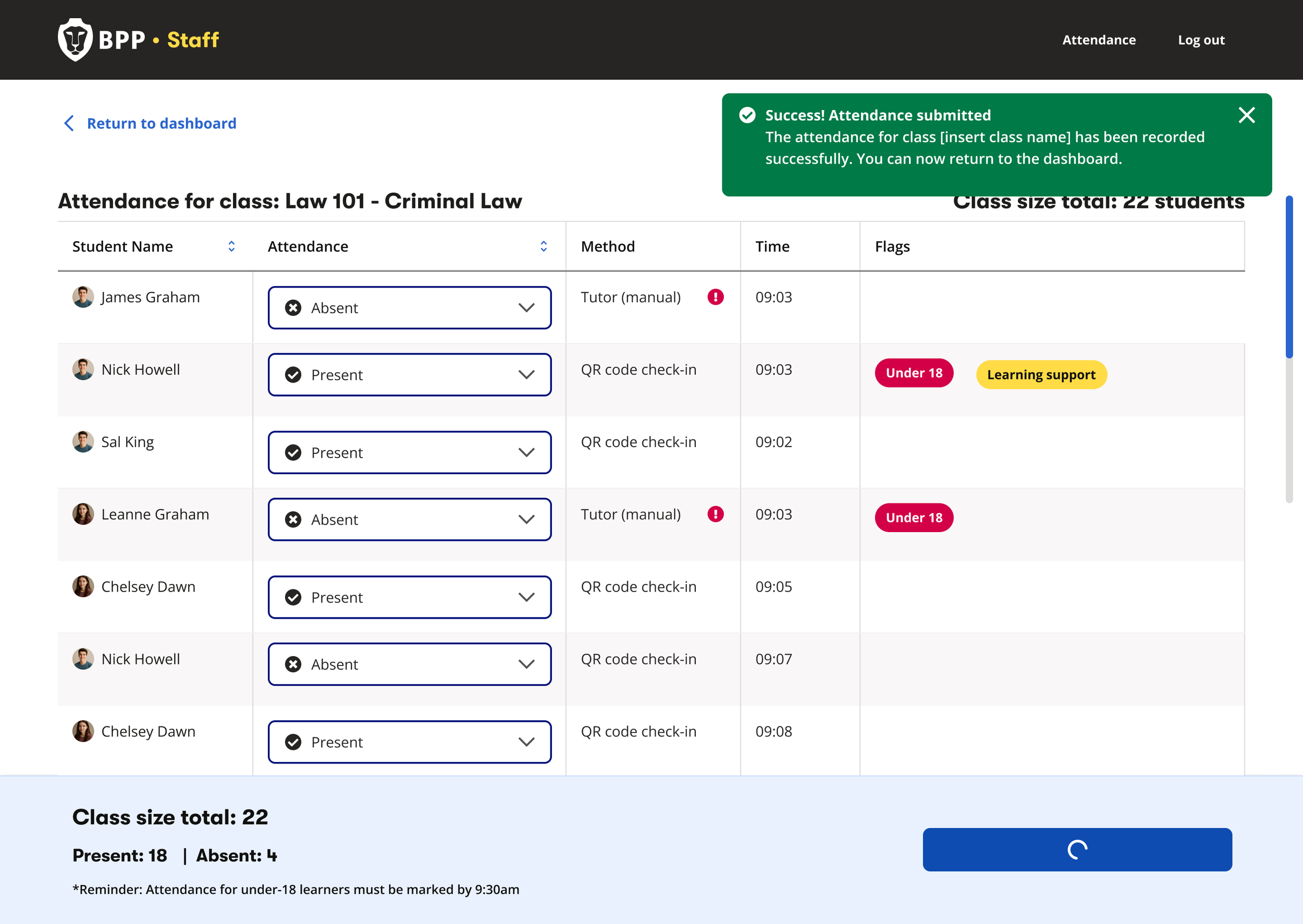1303x924 pixels.
Task: Click the BPP lion shield logo
Action: (x=75, y=40)
